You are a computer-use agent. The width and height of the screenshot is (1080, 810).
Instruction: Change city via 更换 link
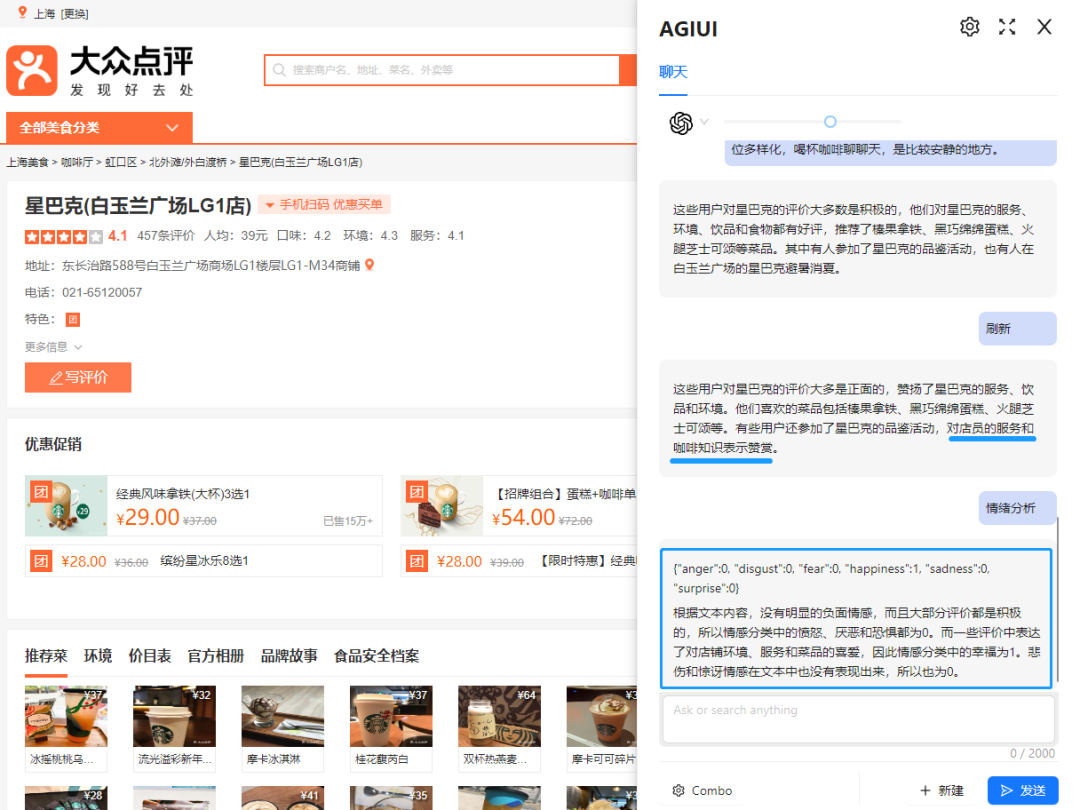click(74, 14)
